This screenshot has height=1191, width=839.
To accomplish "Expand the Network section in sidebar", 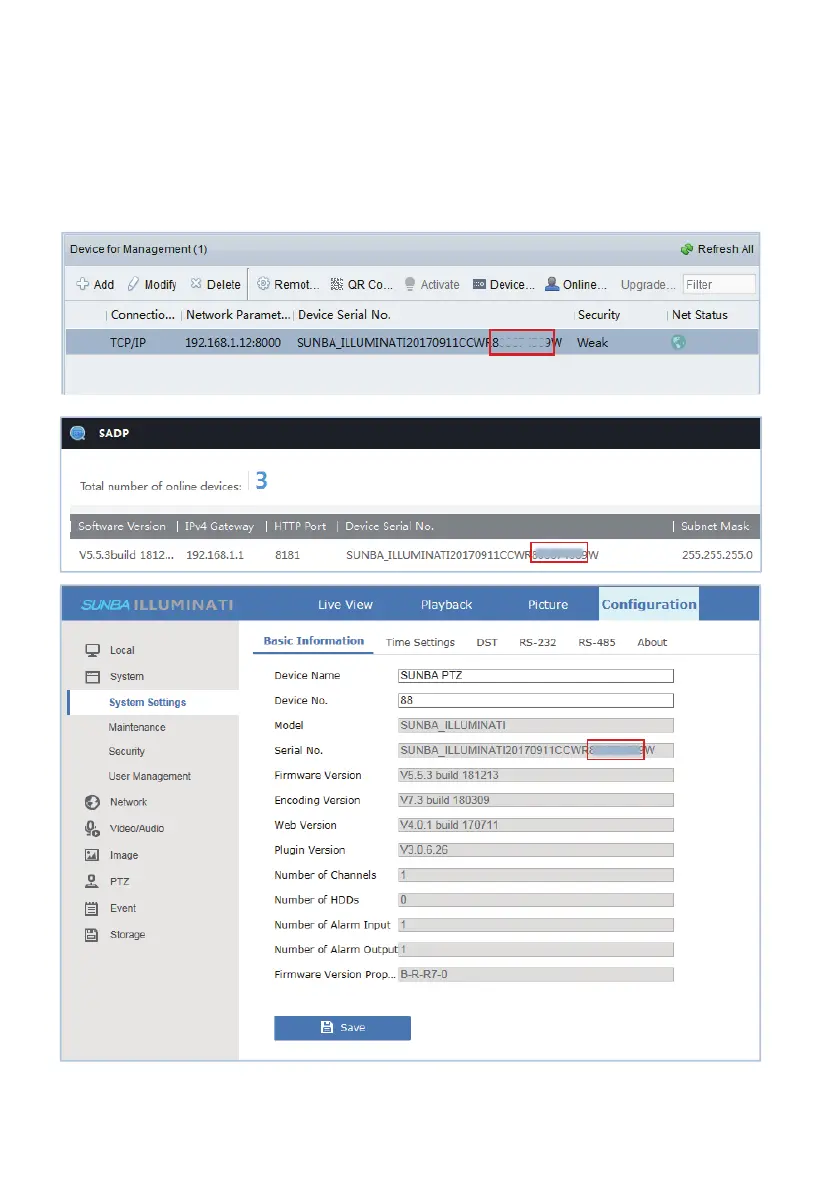I will point(128,802).
